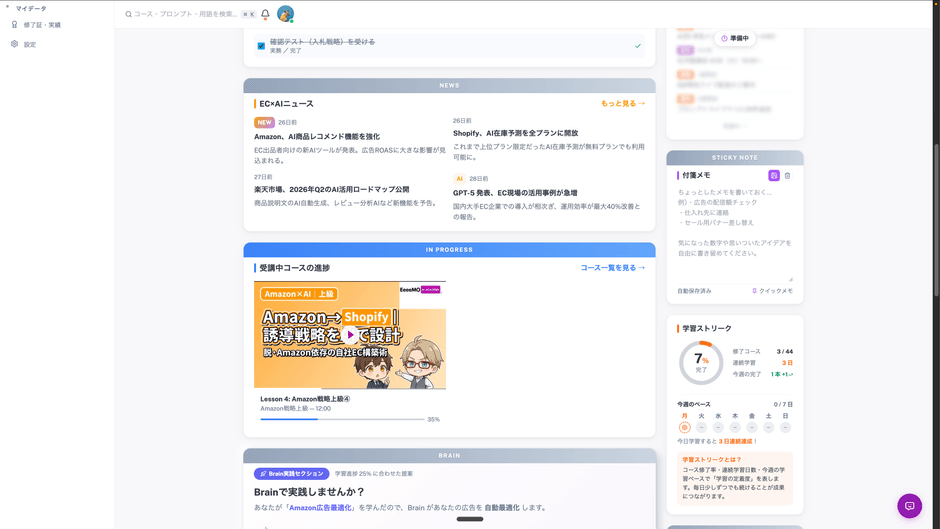This screenshot has height=529, width=940.
Task: Click the 0 / 7日 weekly pace count
Action: click(x=783, y=404)
